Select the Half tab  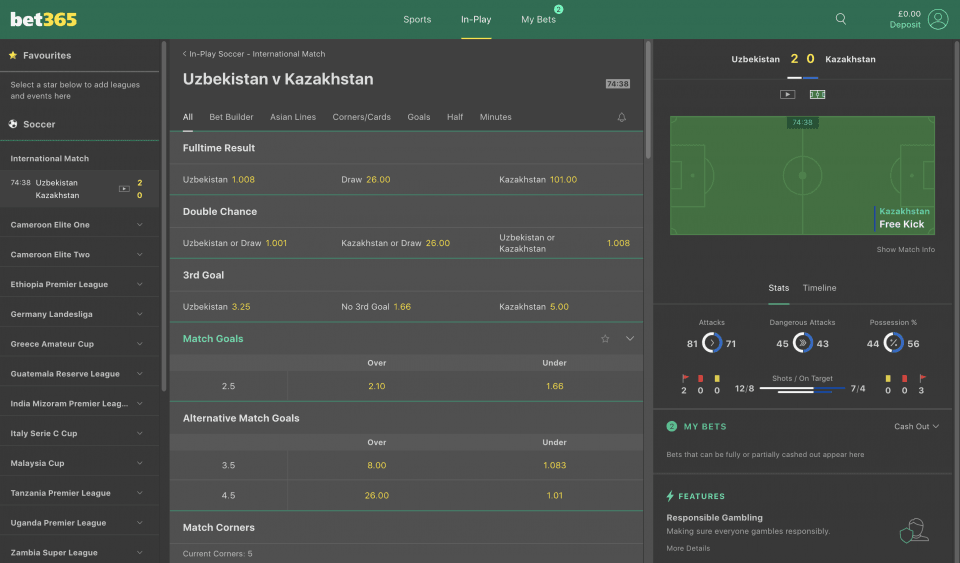pos(455,117)
